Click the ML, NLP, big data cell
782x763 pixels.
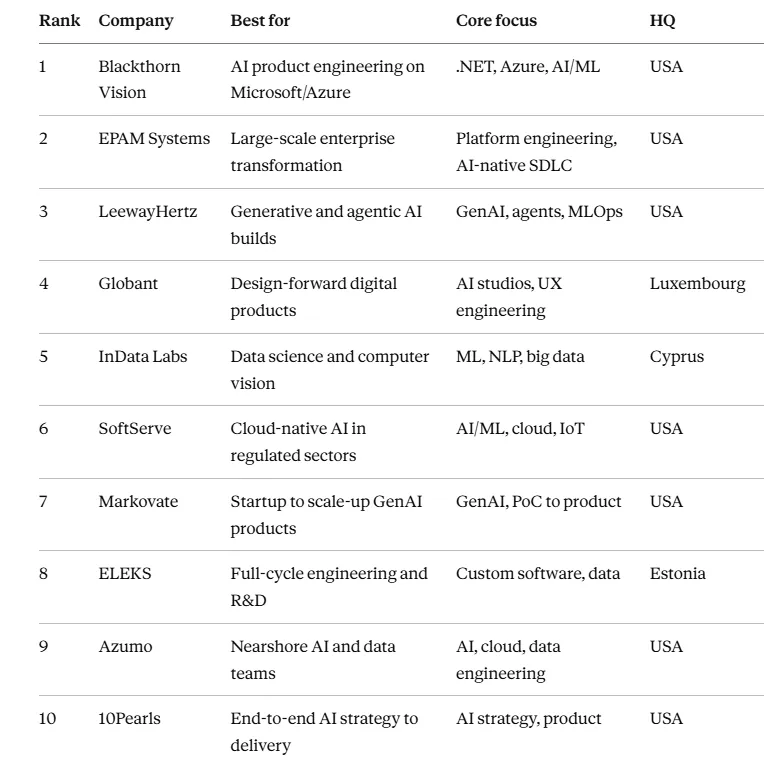[520, 357]
